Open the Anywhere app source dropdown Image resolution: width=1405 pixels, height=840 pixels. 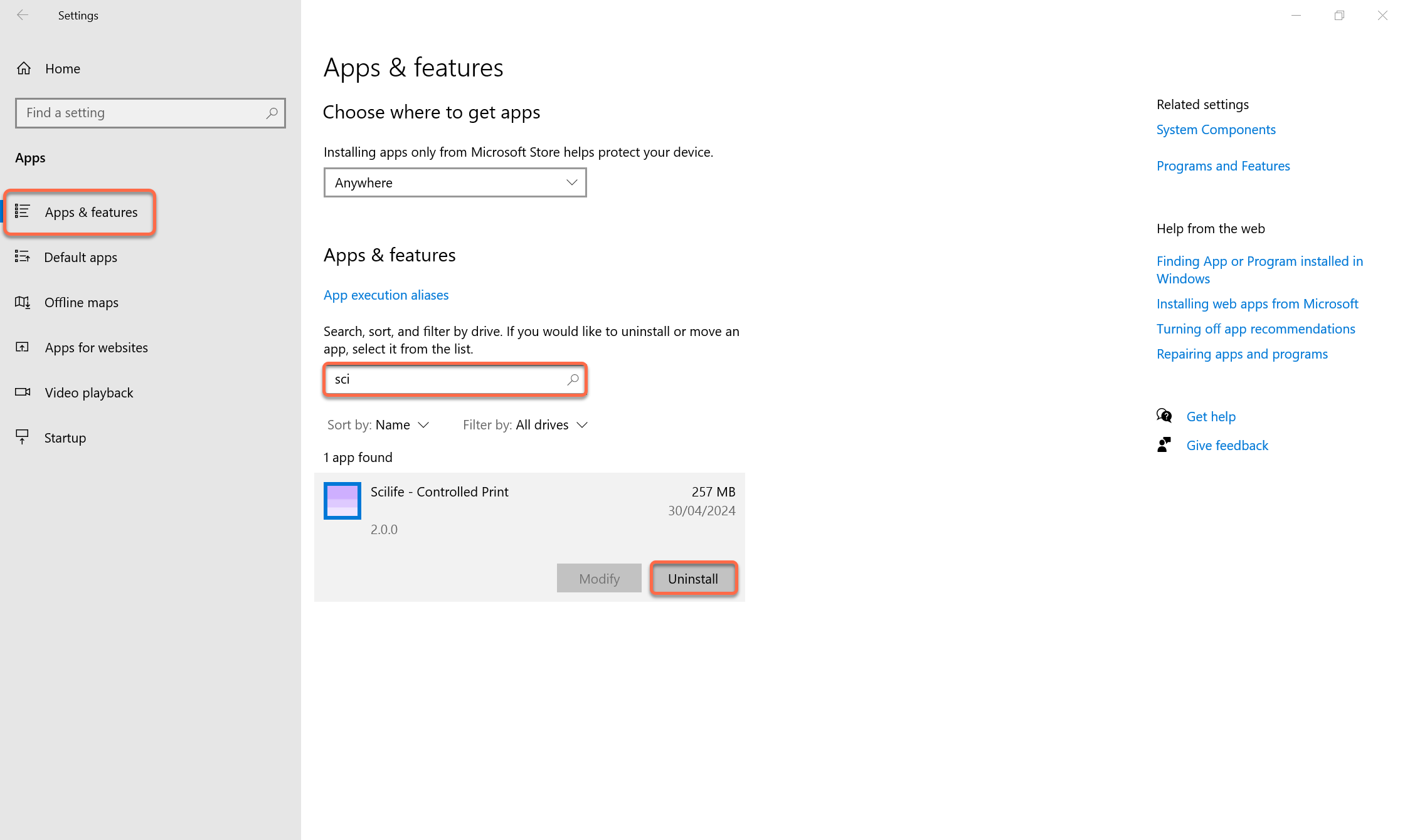coord(455,182)
